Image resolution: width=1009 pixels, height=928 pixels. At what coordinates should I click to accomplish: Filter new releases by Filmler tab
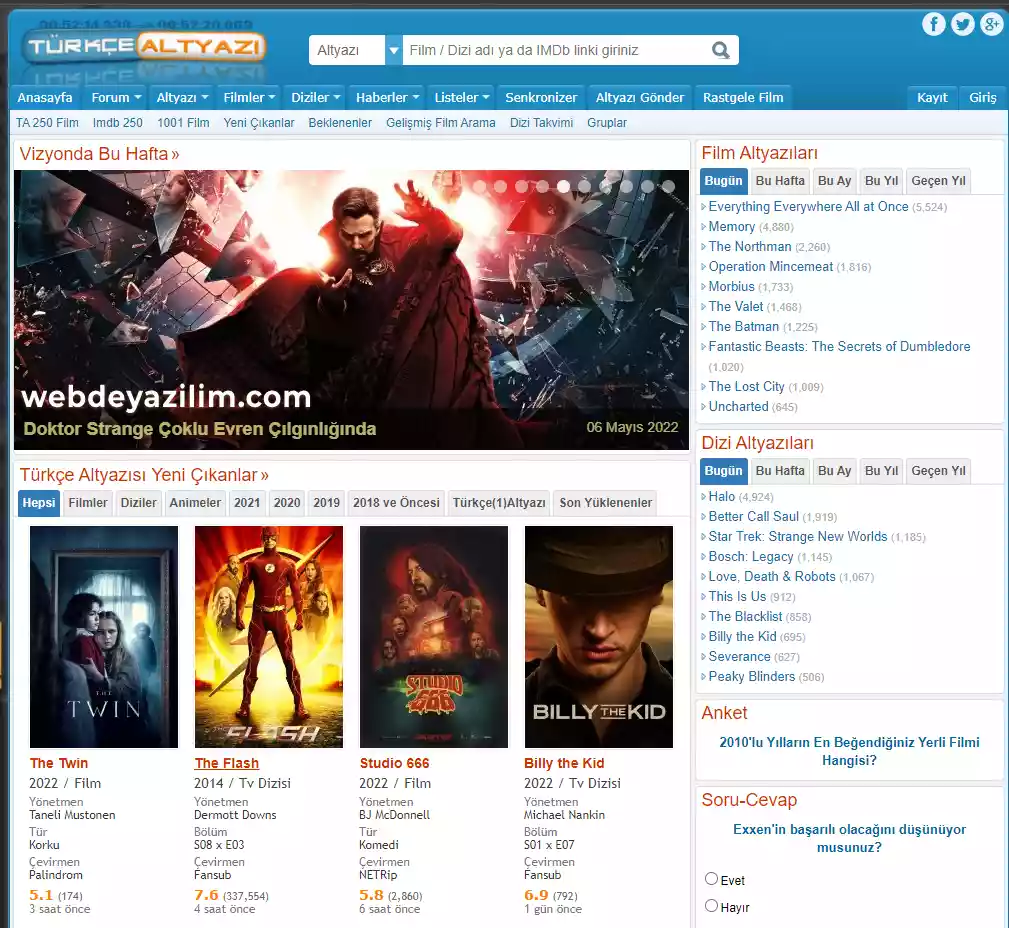88,503
